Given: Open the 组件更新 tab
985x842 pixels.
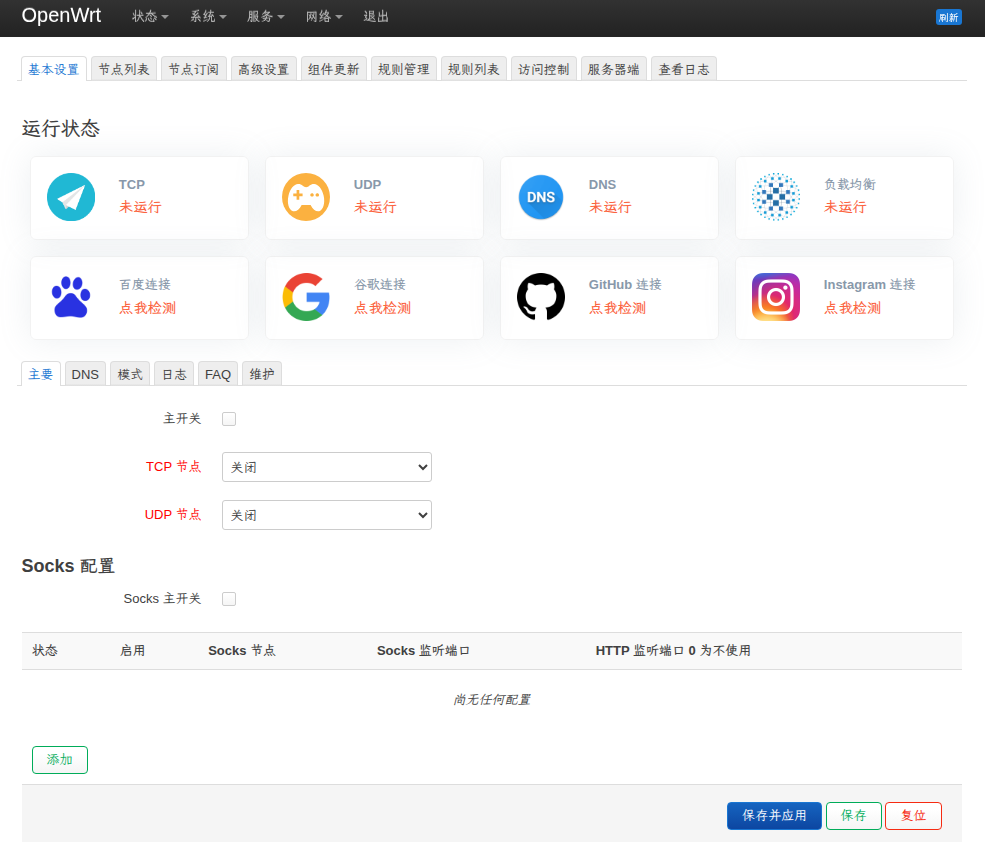Looking at the screenshot, I should pyautogui.click(x=334, y=69).
